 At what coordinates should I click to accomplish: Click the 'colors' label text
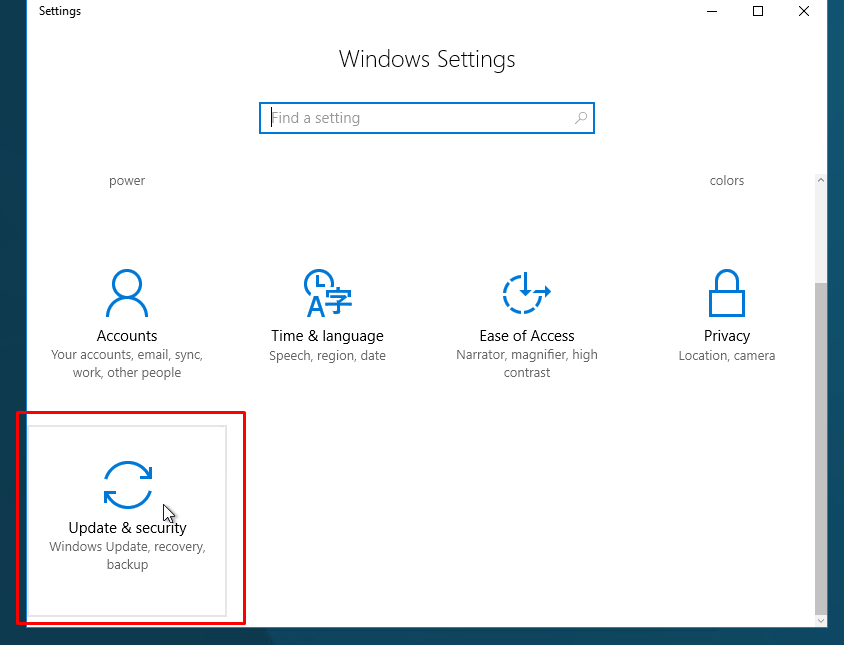(727, 180)
